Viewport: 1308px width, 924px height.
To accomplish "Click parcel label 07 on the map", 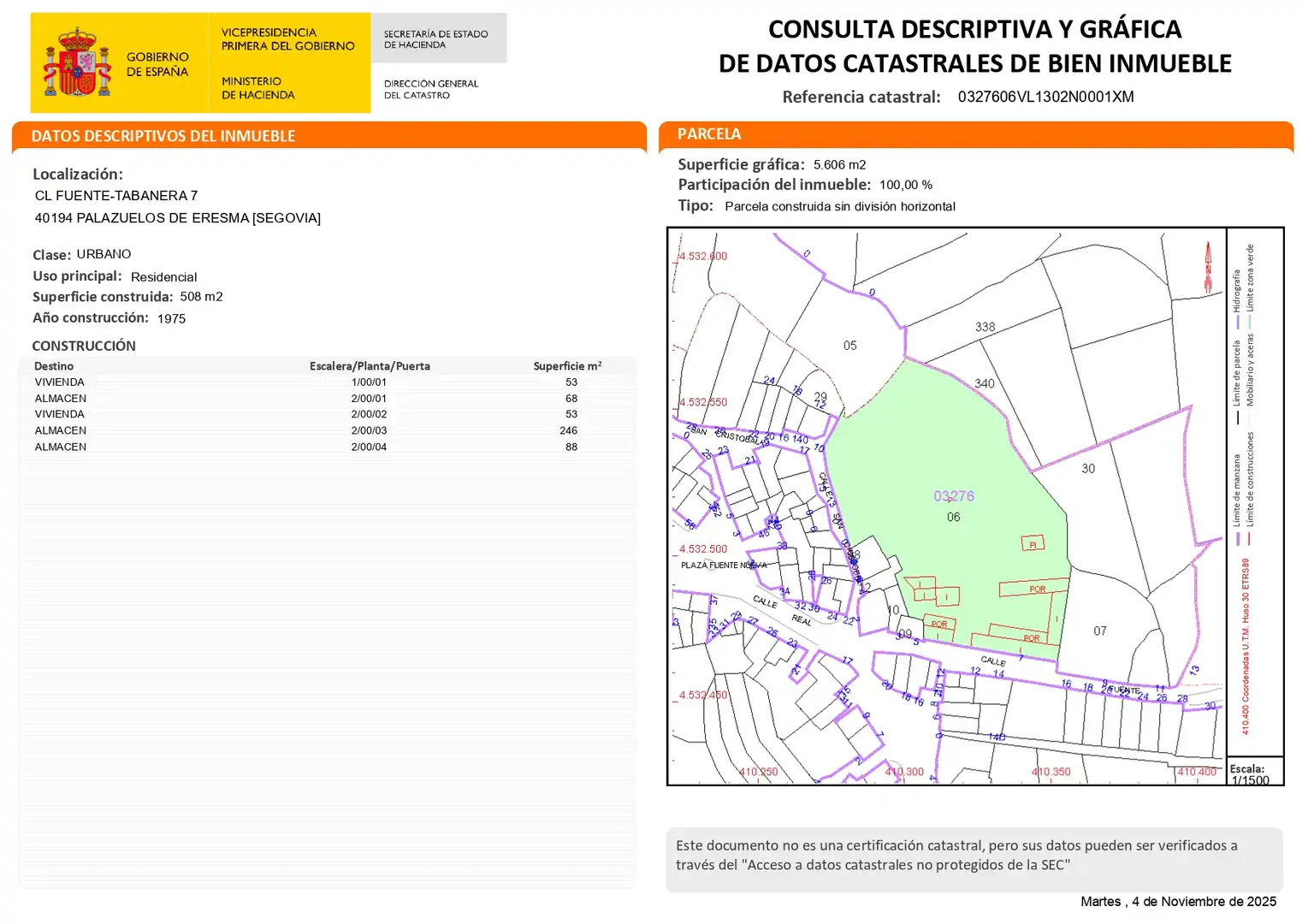I will coord(1100,631).
